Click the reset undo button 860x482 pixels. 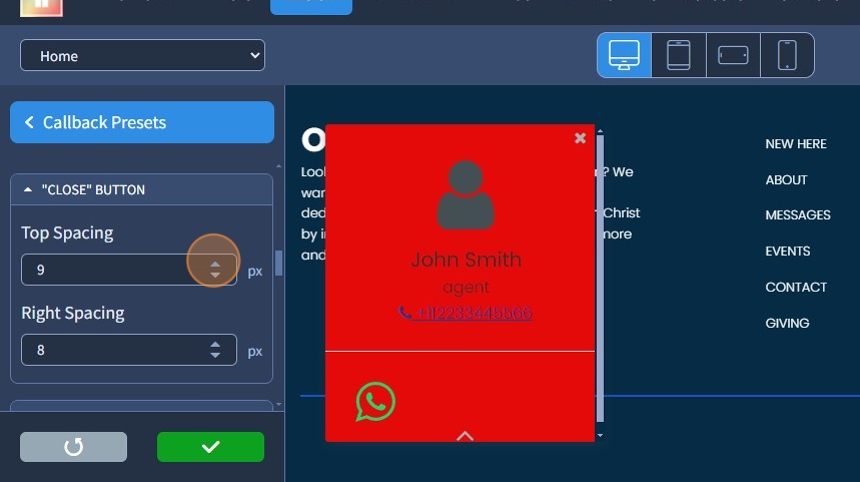coord(73,447)
